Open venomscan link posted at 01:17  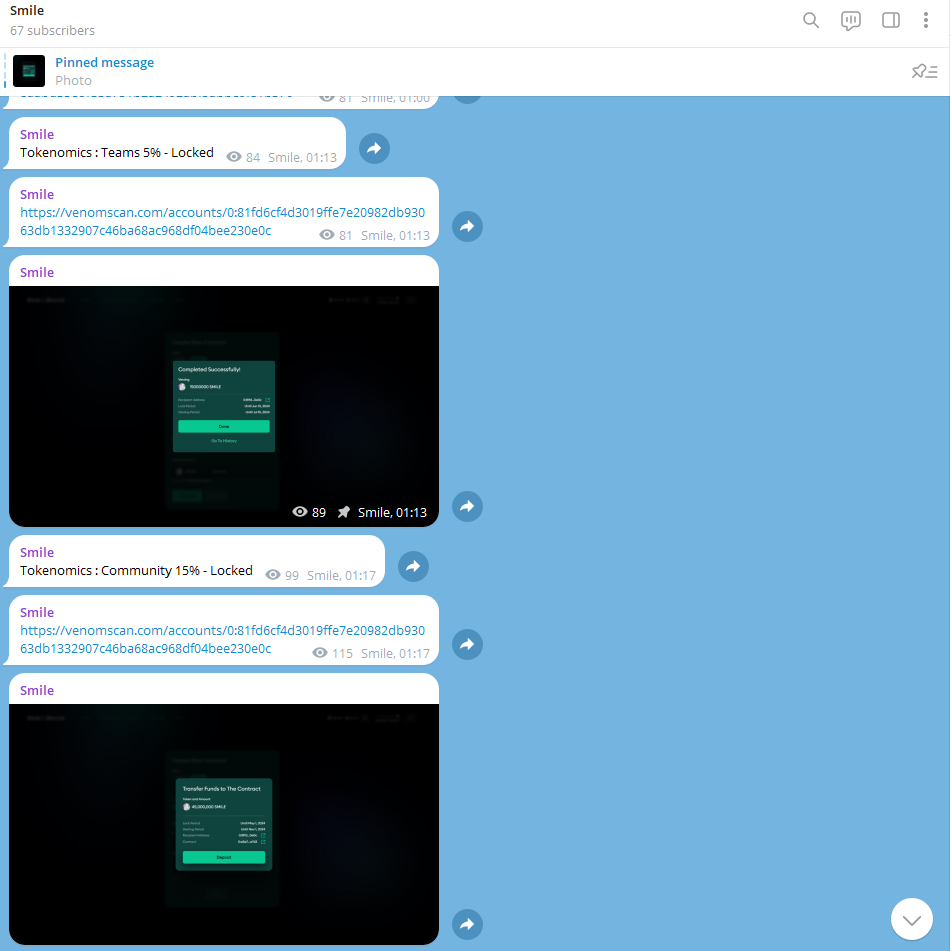point(222,639)
